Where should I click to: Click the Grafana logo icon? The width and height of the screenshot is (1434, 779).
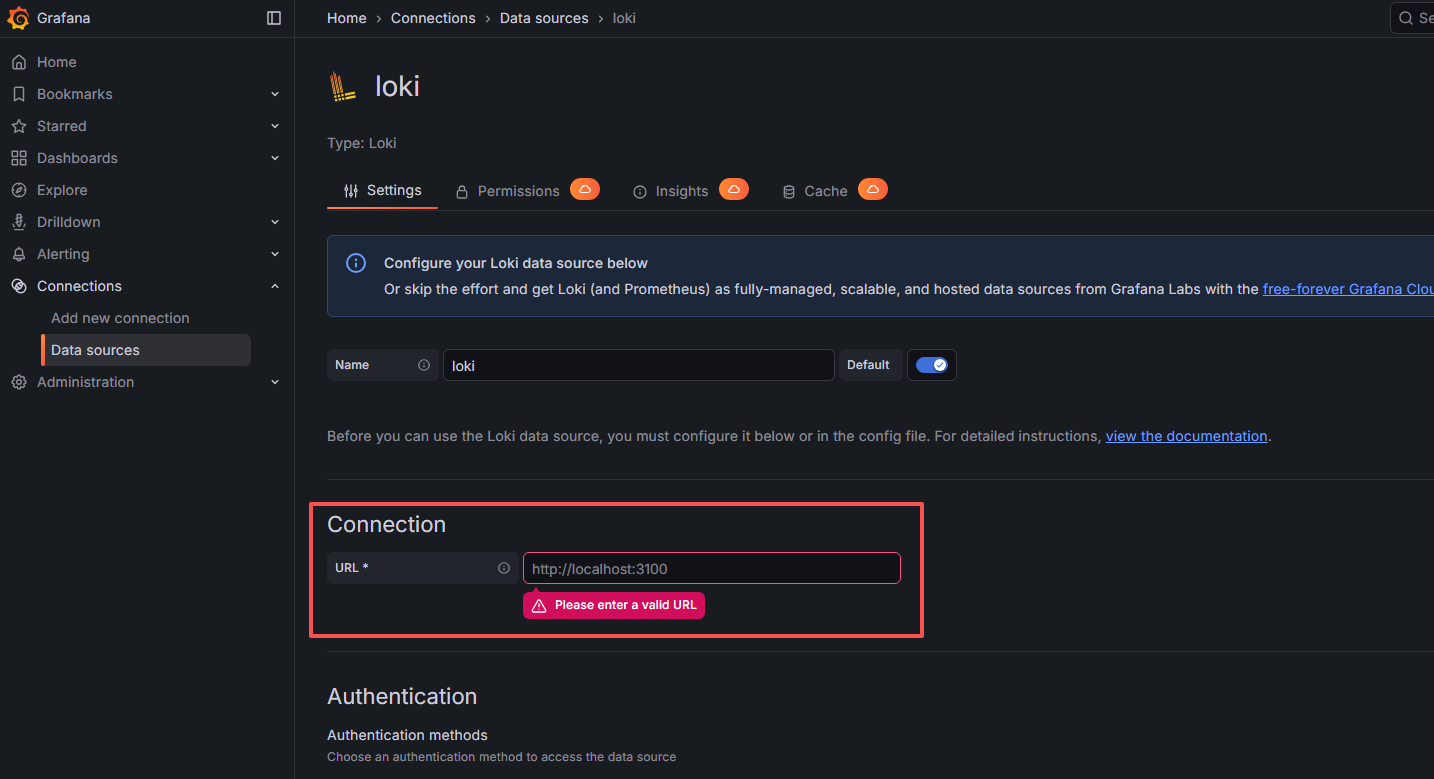coord(18,18)
